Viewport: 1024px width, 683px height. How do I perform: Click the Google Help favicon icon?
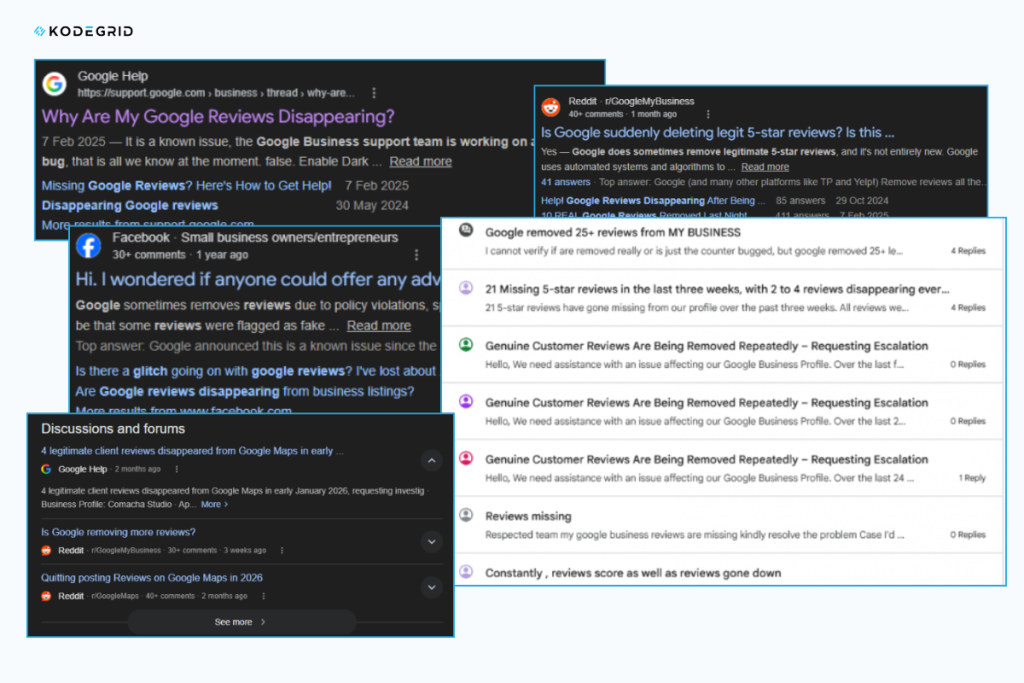54,83
